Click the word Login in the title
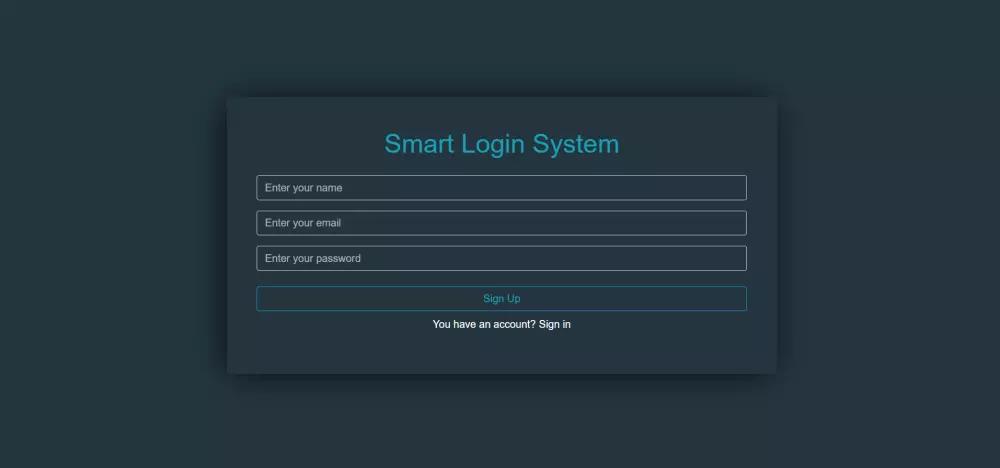 coord(494,145)
